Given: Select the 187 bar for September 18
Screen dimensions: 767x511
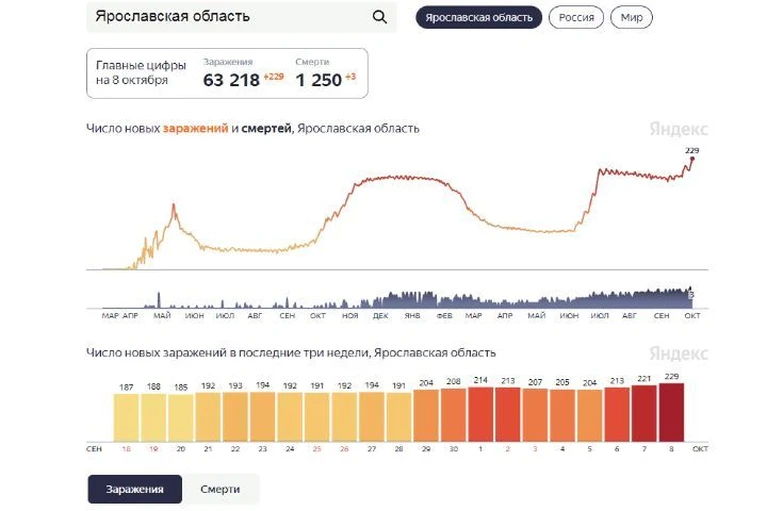Looking at the screenshot, I should (x=126, y=417).
